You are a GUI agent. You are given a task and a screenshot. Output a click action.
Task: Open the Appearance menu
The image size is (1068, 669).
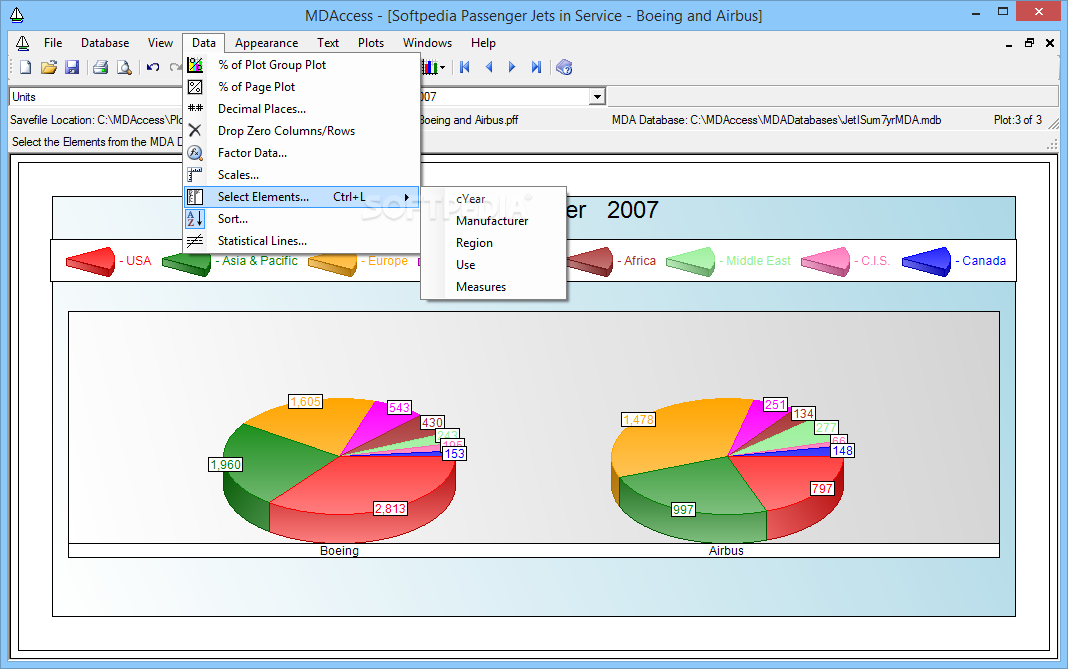[x=266, y=43]
